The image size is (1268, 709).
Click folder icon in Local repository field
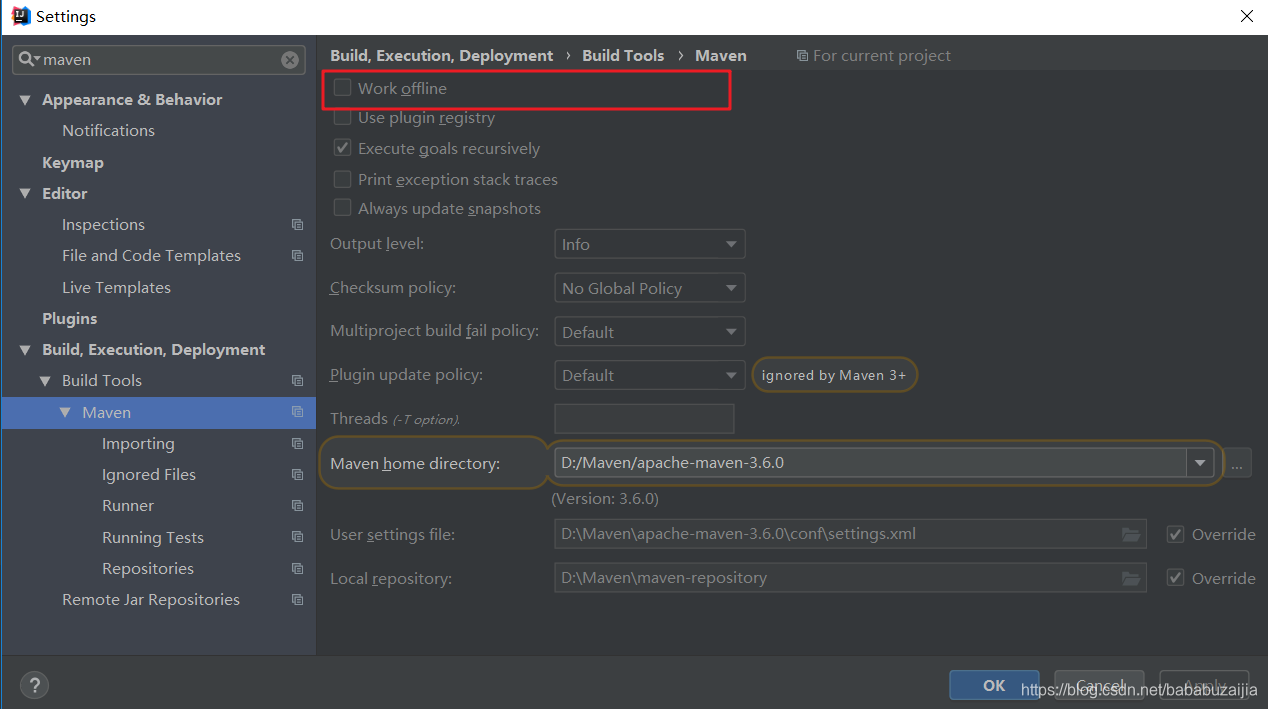[1131, 578]
